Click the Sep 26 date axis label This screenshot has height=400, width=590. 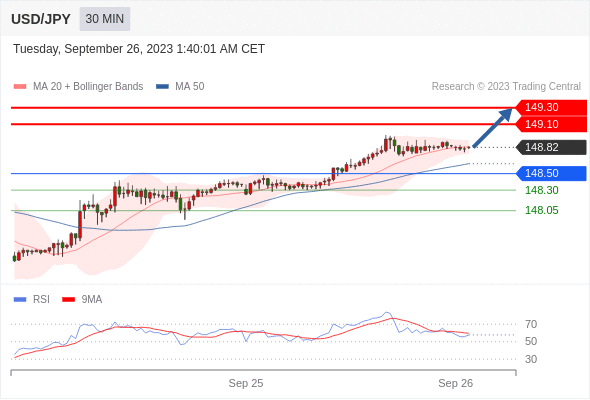[x=455, y=383]
